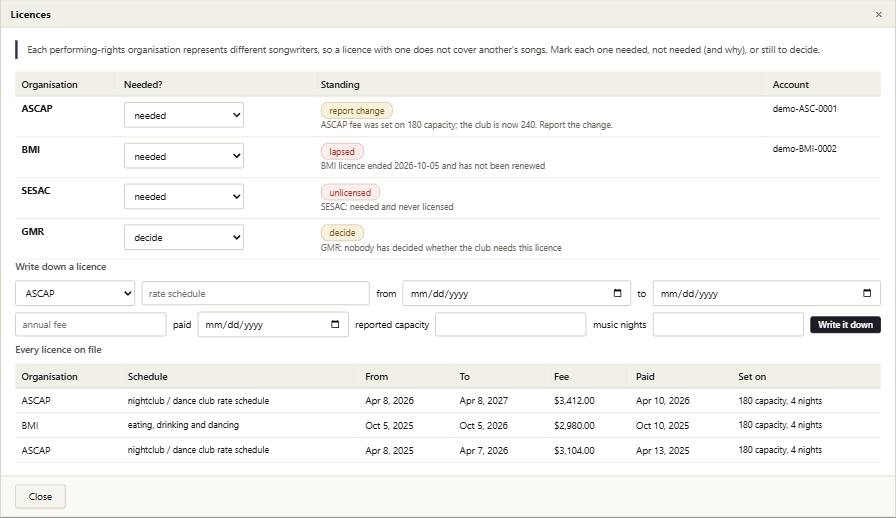The height and width of the screenshot is (518, 896).
Task: Click the Apr 8, 2027 end date cell
Action: coord(483,401)
